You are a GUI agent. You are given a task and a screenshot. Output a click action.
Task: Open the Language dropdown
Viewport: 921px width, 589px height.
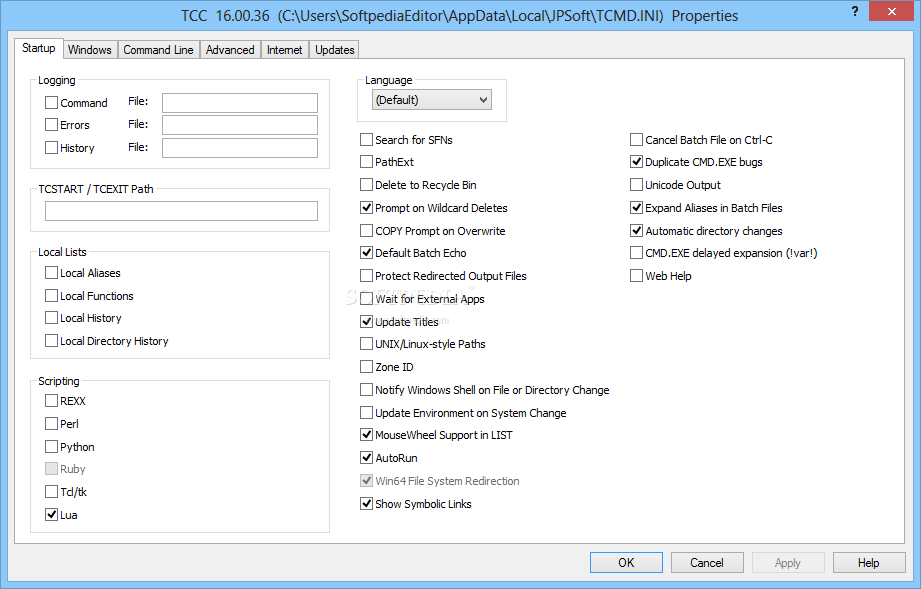(431, 100)
